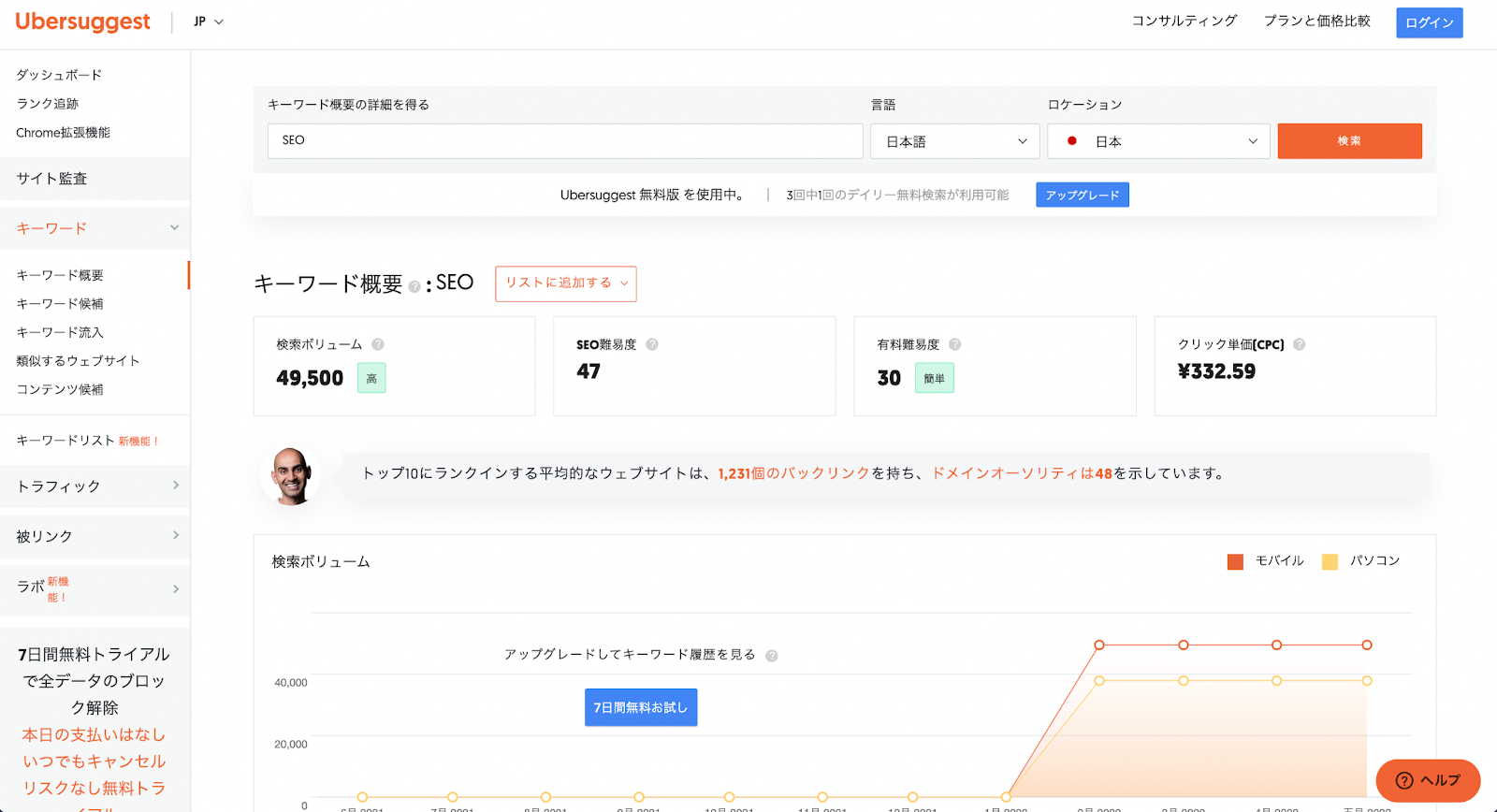Click the Ubersuggest logo
Viewport: 1497px width, 812px height.
[82, 22]
